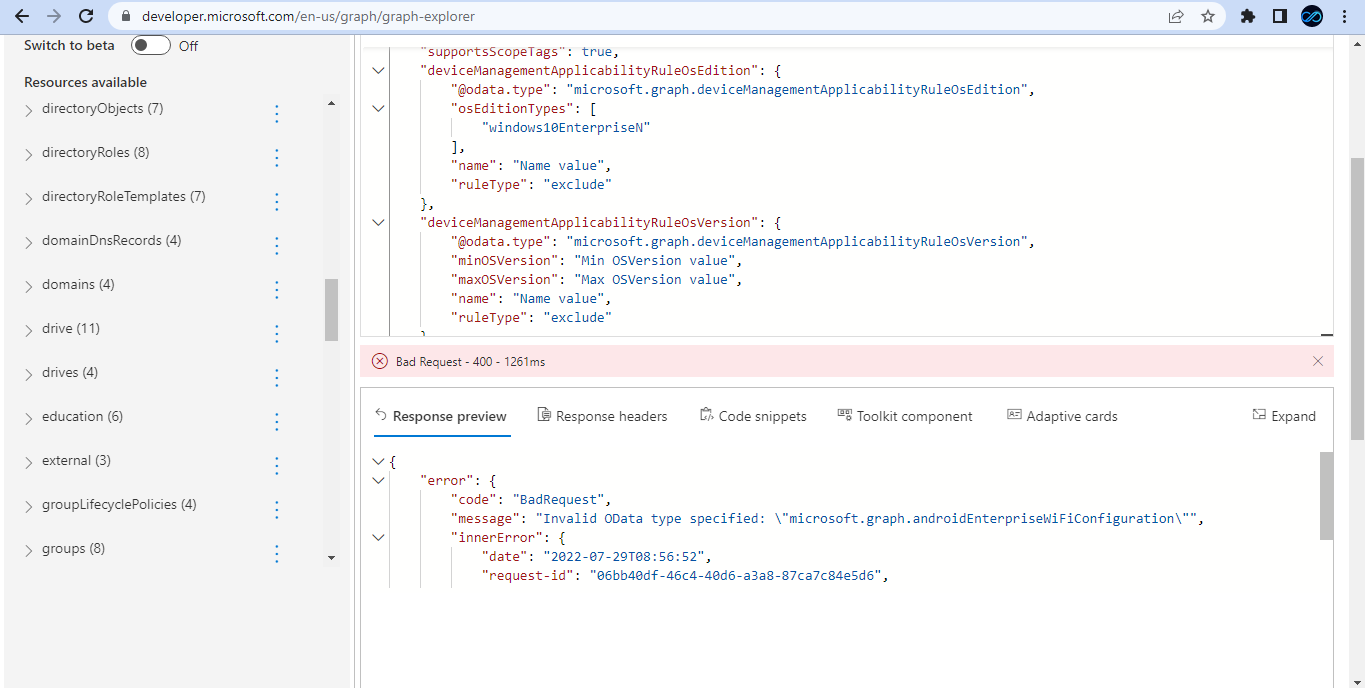Expand the education (6) resource
The image size is (1365, 688).
click(x=29, y=419)
